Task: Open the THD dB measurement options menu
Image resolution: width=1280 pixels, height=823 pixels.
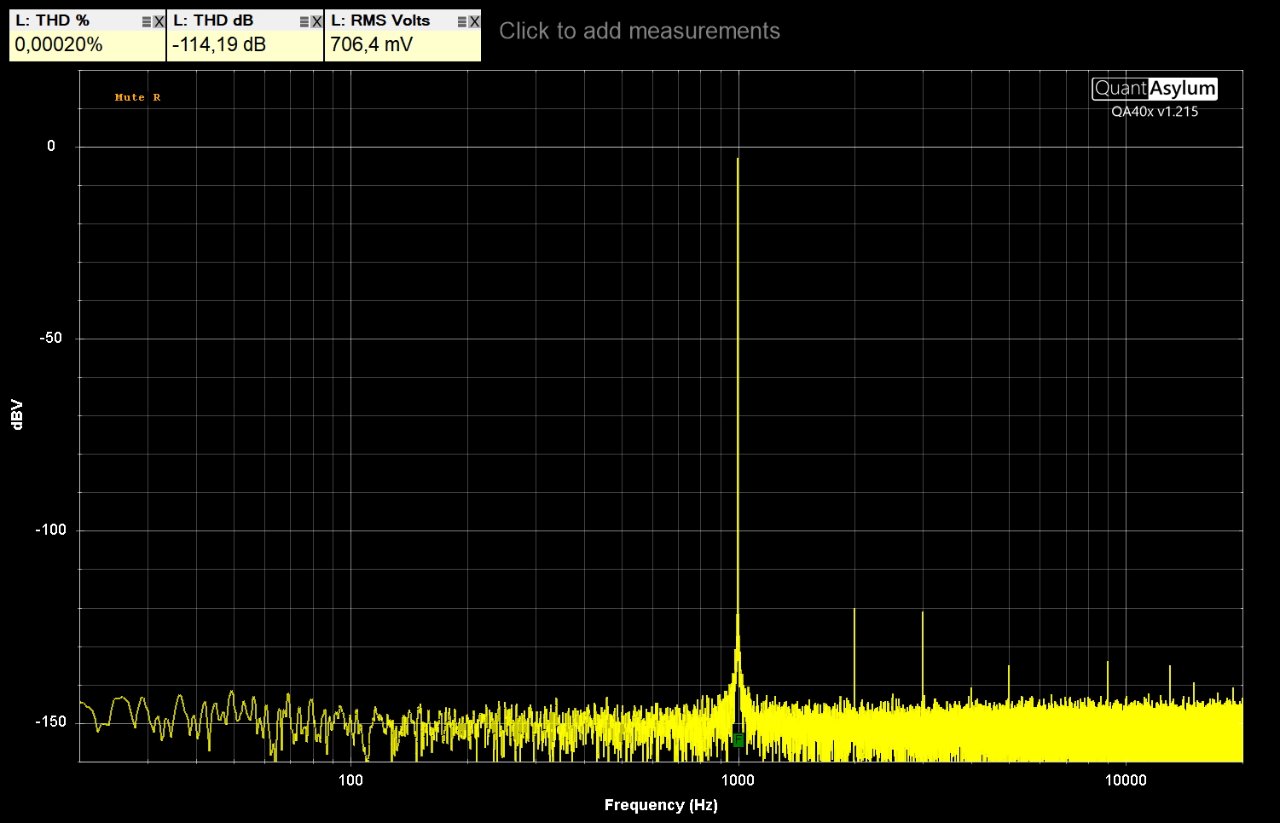Action: tap(304, 21)
